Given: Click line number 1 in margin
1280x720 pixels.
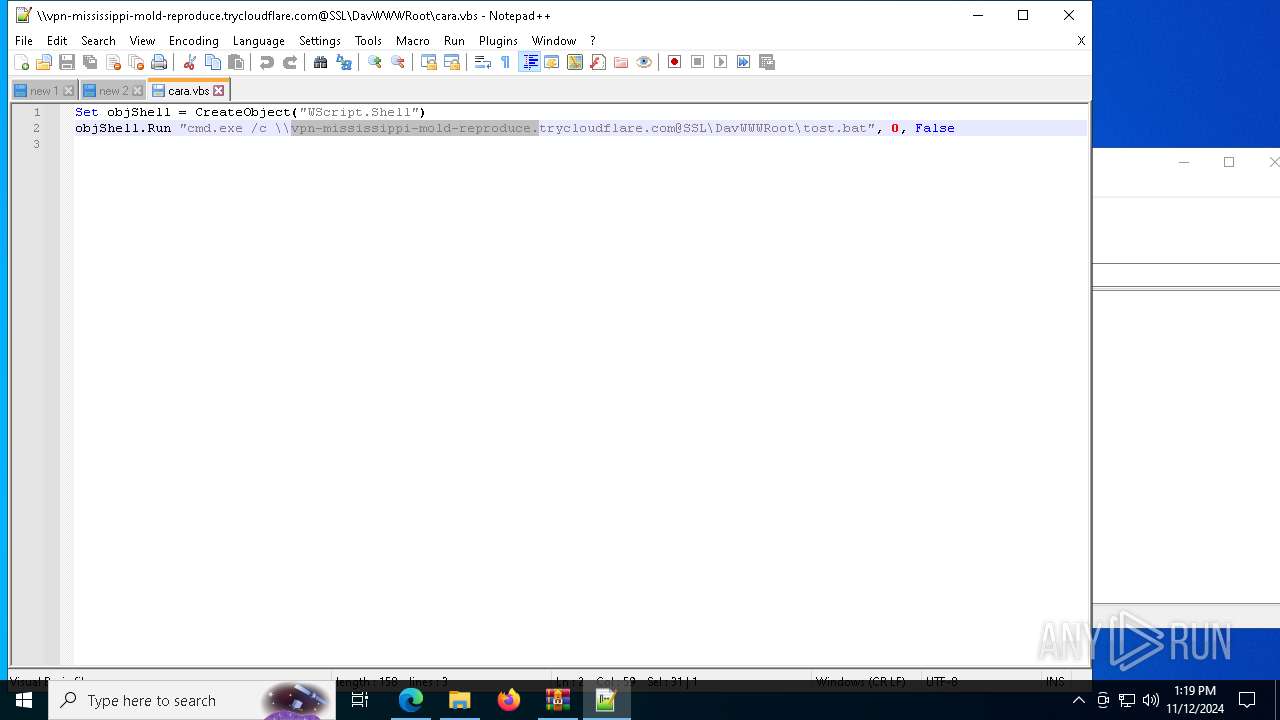Looking at the screenshot, I should click(x=37, y=112).
